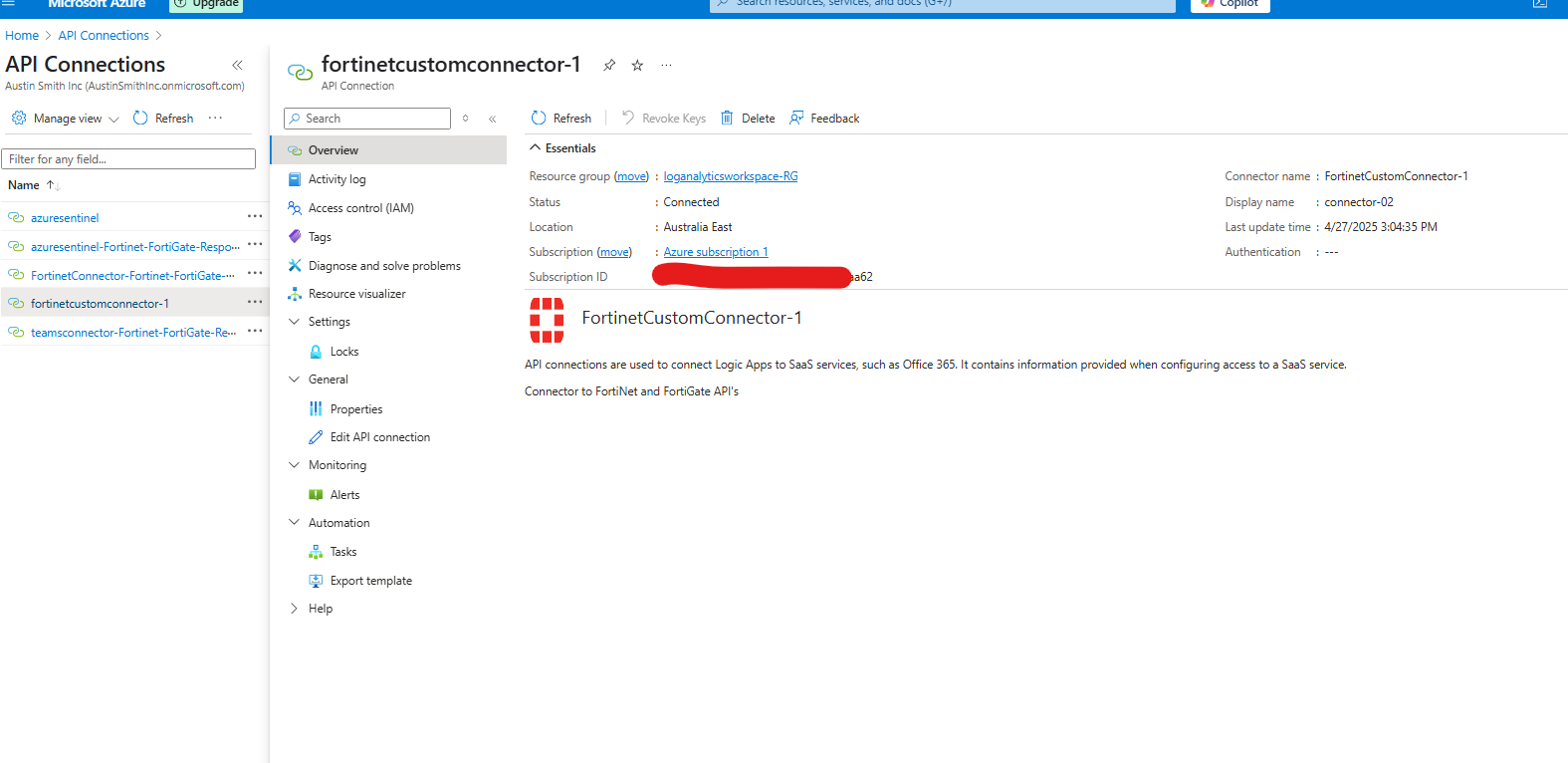
Task: Select fortinetcustomconnector-1 row in list
Action: point(134,303)
